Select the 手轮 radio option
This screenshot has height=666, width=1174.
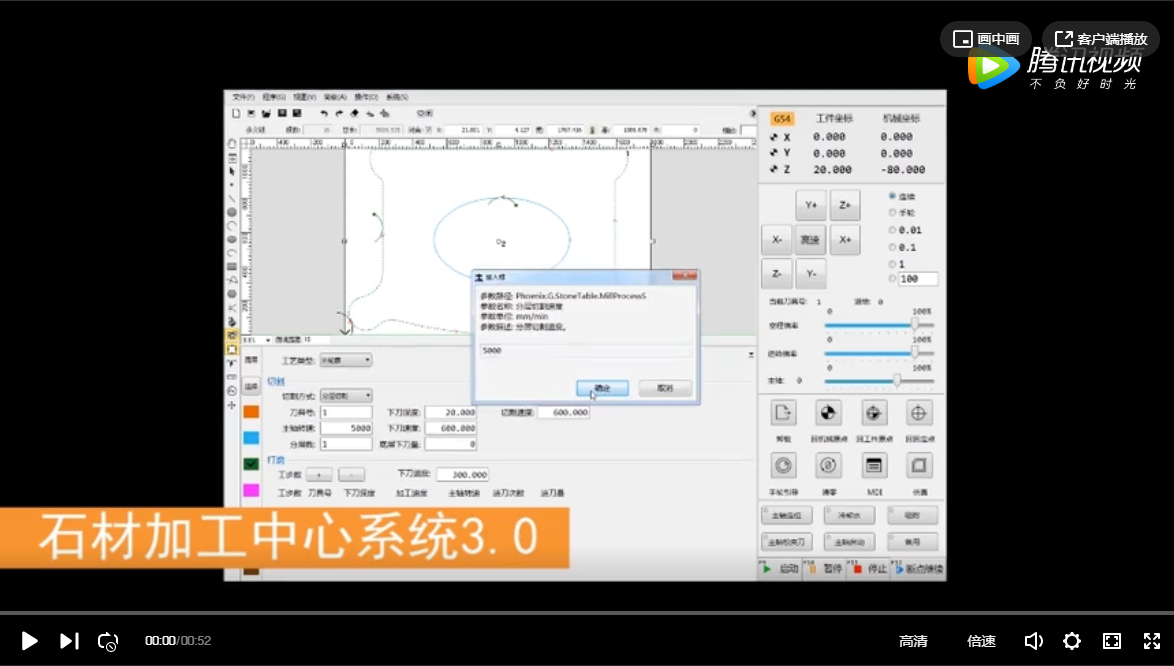[x=893, y=213]
